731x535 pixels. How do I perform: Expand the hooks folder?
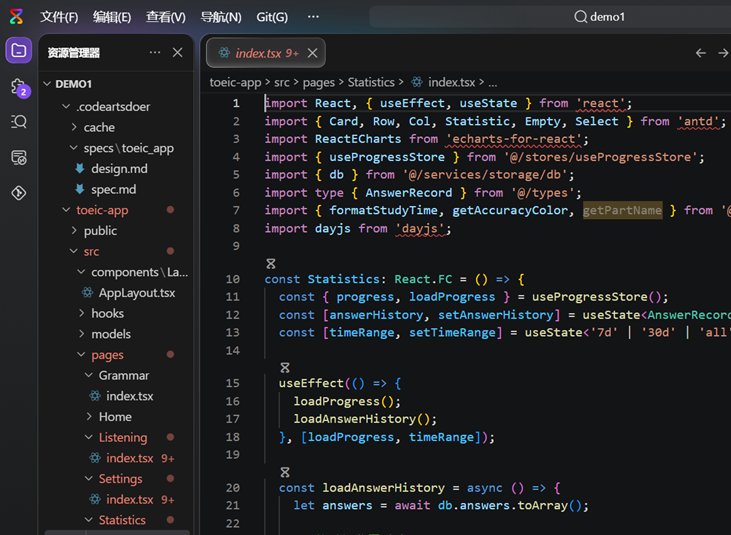tap(107, 313)
